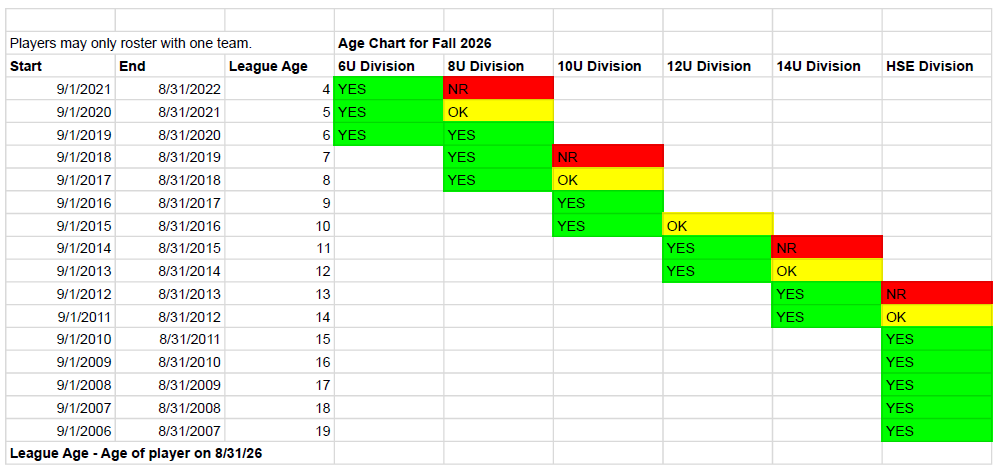Select the yellow OK cell in 12U Division

[x=717, y=226]
